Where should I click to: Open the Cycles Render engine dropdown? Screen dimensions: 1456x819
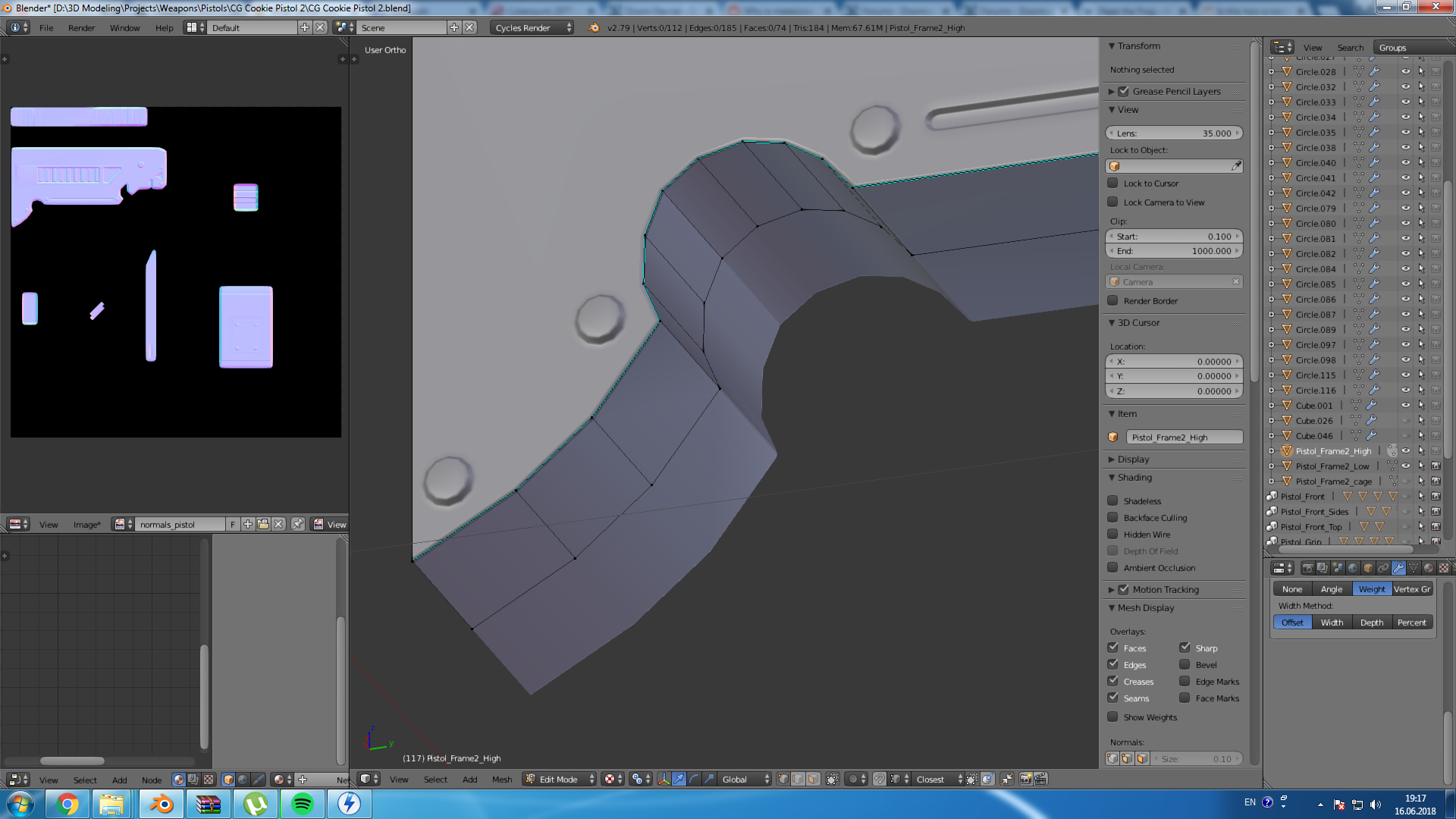pyautogui.click(x=532, y=28)
